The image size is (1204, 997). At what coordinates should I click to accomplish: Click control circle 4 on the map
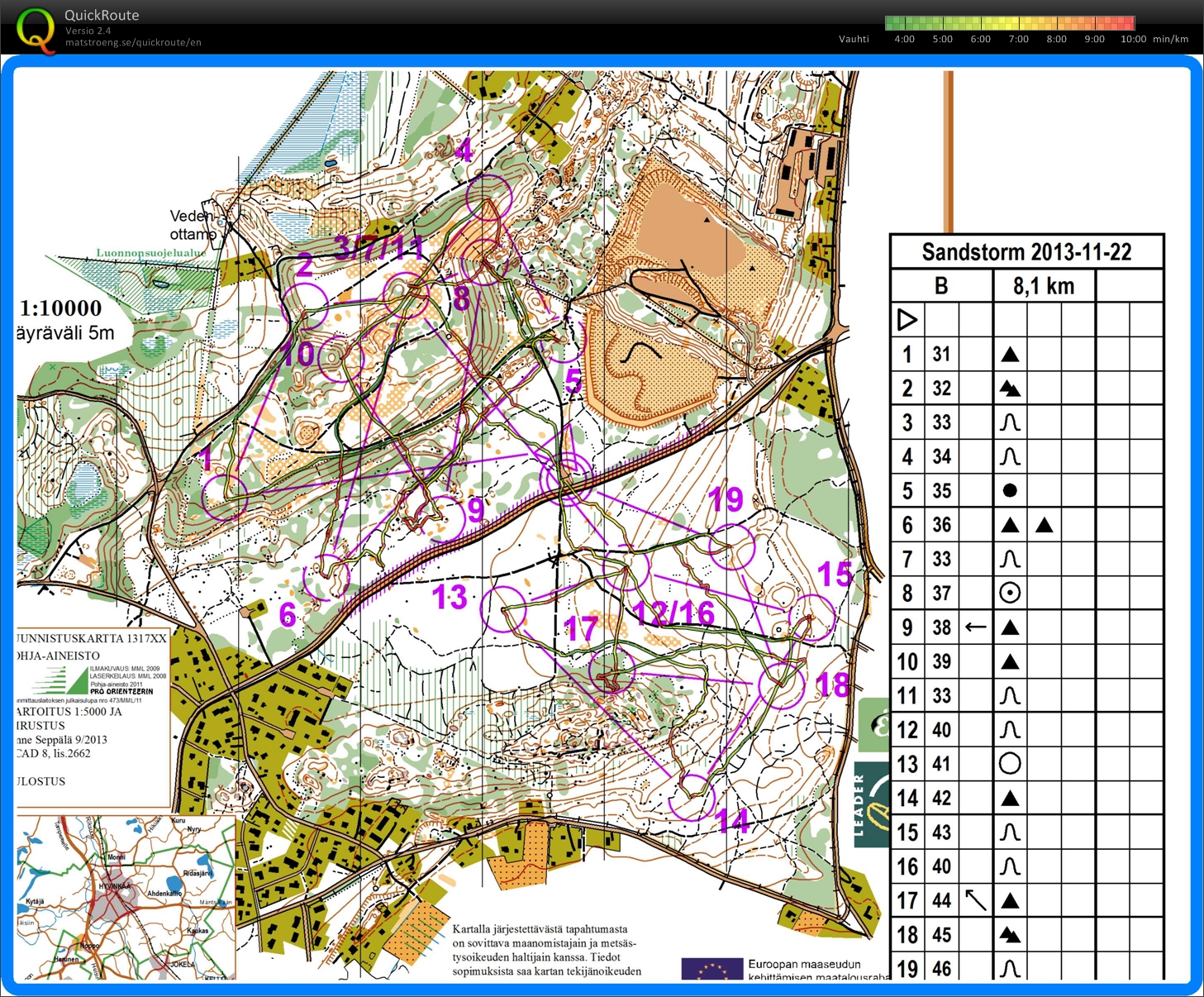[x=488, y=198]
